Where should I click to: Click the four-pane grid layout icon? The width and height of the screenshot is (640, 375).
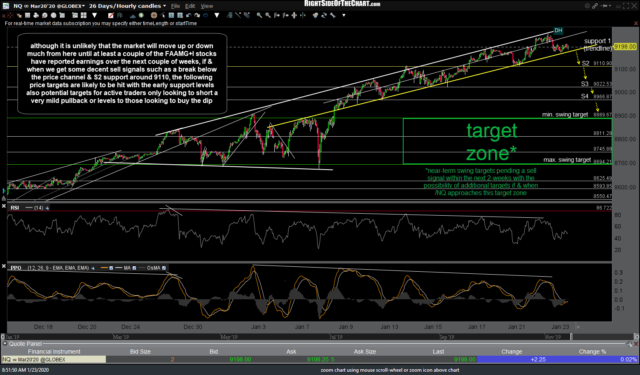click(83, 16)
